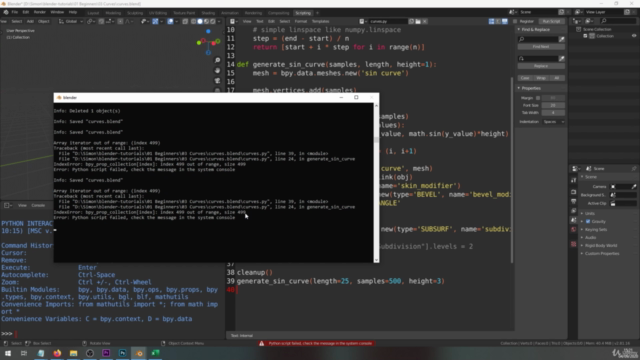Click the Outliner search field

[x=618, y=21]
